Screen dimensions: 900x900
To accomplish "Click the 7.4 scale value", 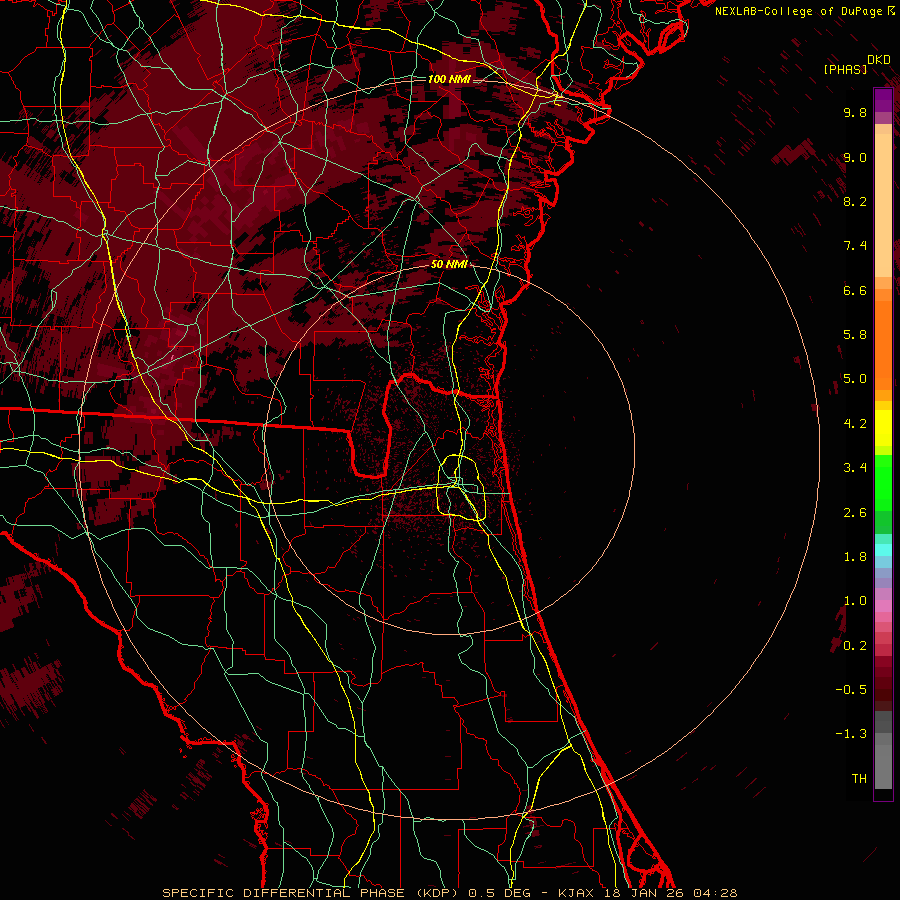I will point(855,246).
